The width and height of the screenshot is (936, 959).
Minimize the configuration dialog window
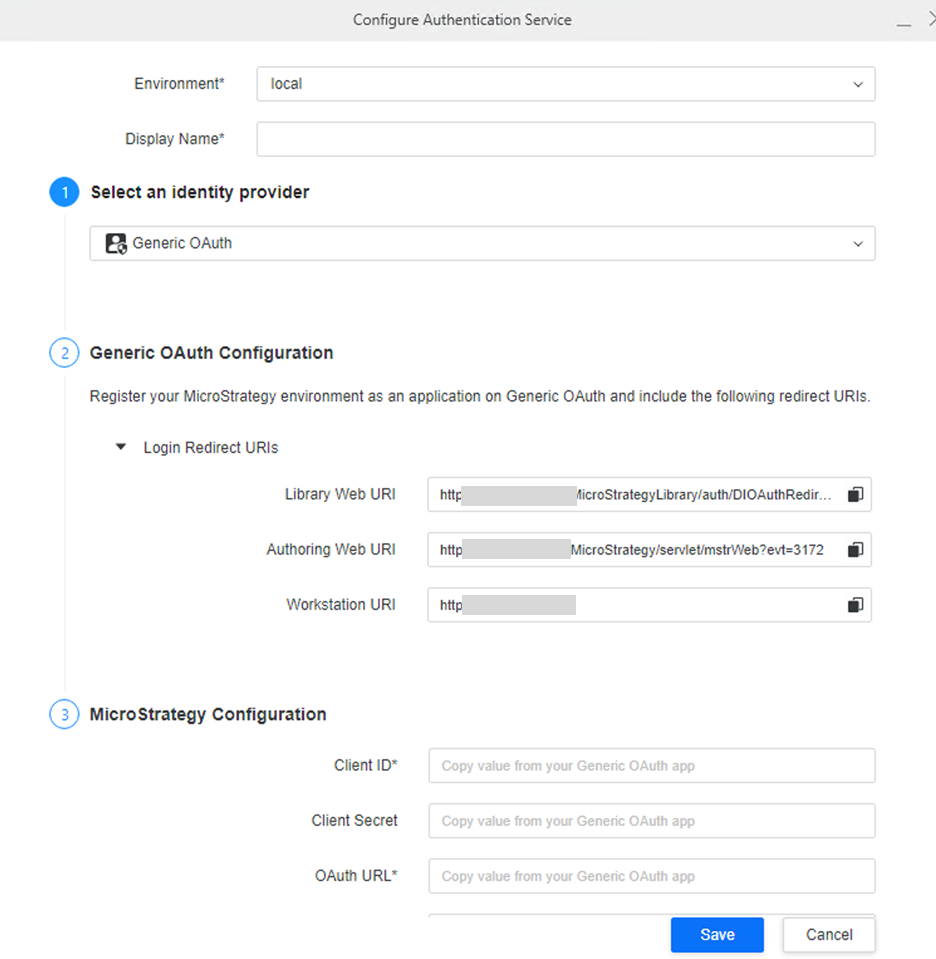click(903, 21)
